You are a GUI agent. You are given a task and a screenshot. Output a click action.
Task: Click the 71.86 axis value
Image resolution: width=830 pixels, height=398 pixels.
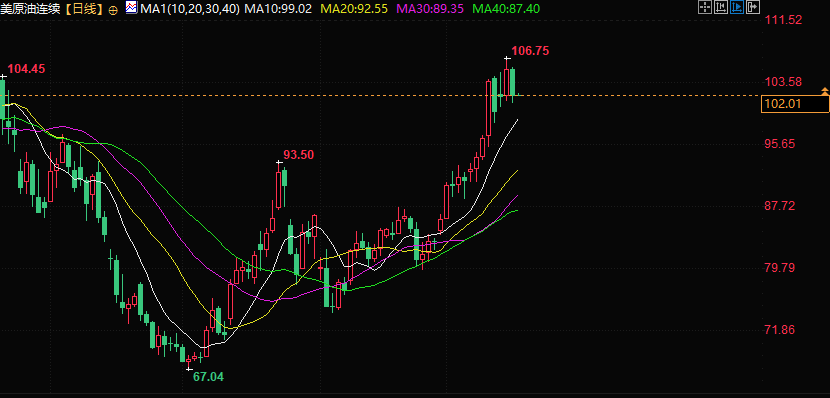pos(780,330)
